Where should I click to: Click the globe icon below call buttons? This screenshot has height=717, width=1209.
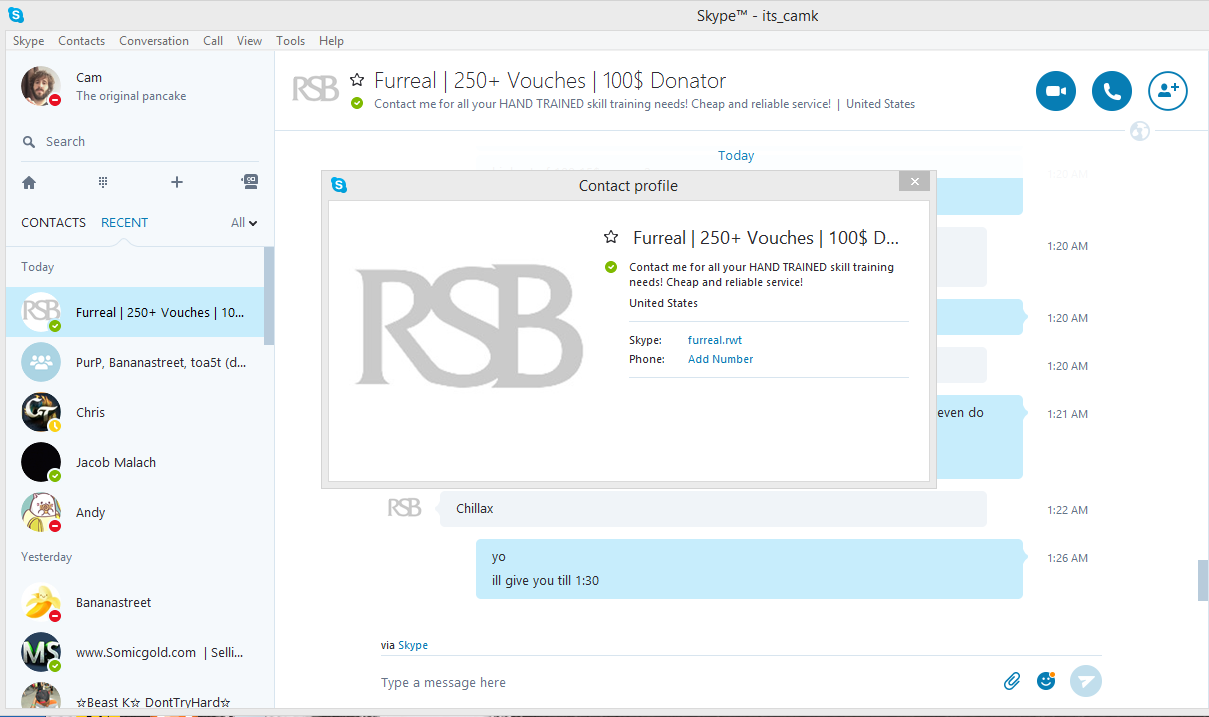point(1140,131)
